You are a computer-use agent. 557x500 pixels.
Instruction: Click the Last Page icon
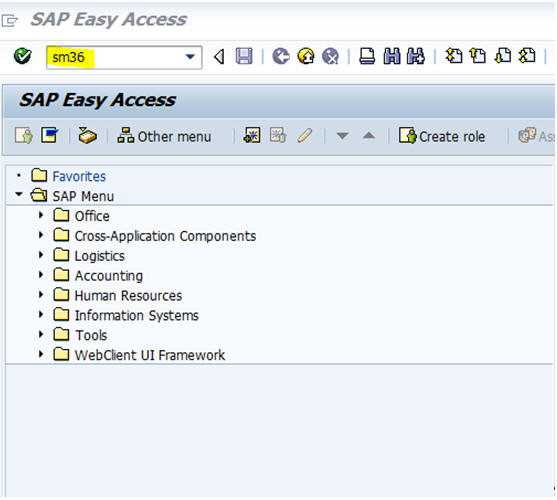(527, 56)
